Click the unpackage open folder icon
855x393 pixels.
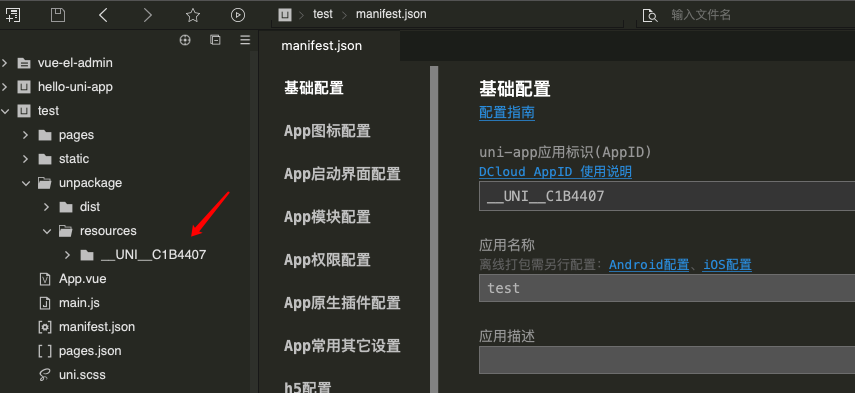tap(45, 183)
